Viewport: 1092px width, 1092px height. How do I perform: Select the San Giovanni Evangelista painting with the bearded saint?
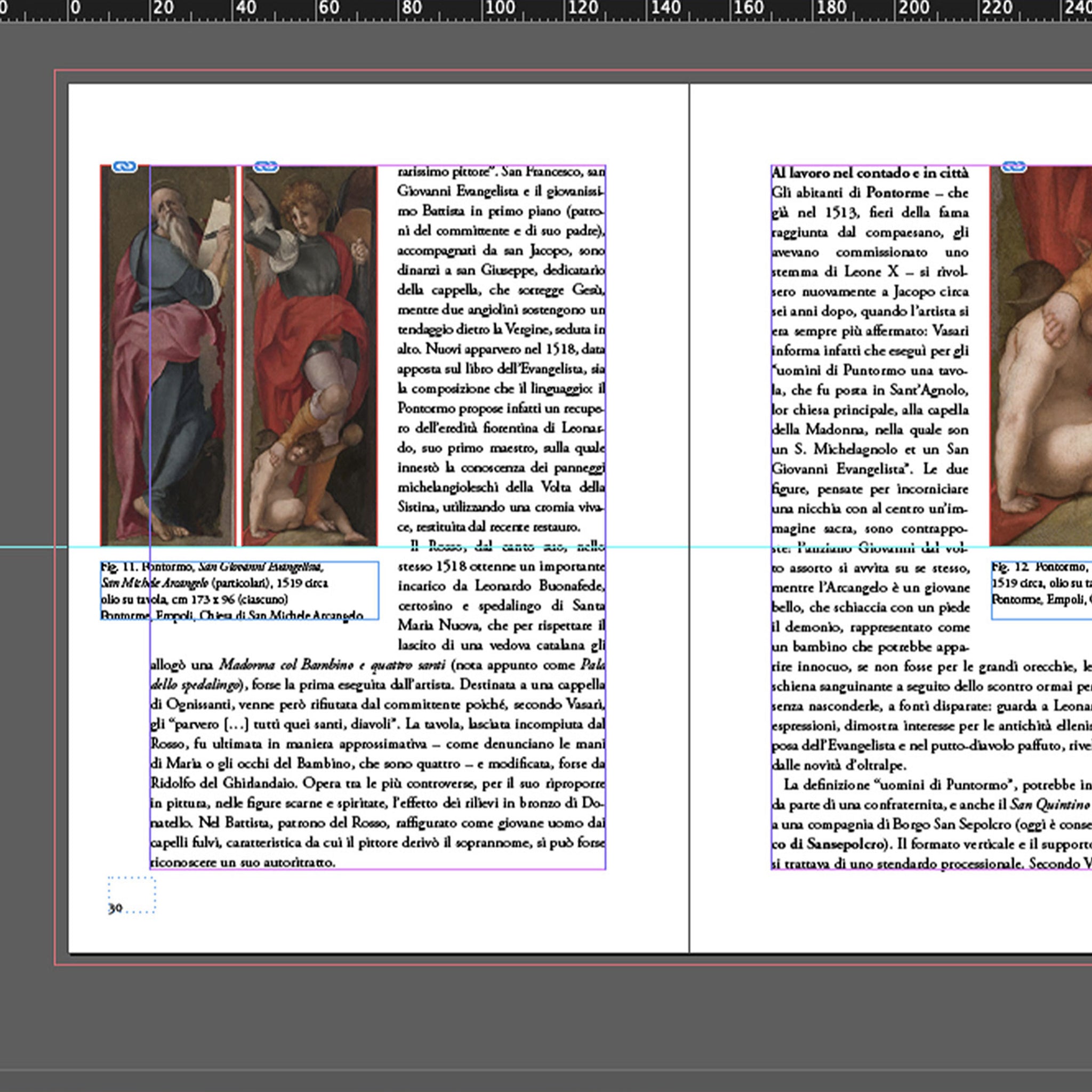[168, 356]
